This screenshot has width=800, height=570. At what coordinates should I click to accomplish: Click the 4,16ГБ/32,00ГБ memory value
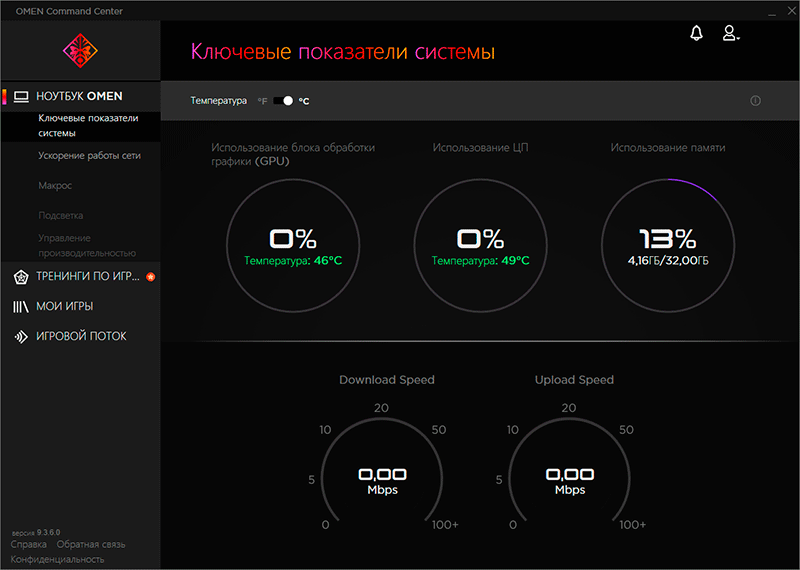668,261
